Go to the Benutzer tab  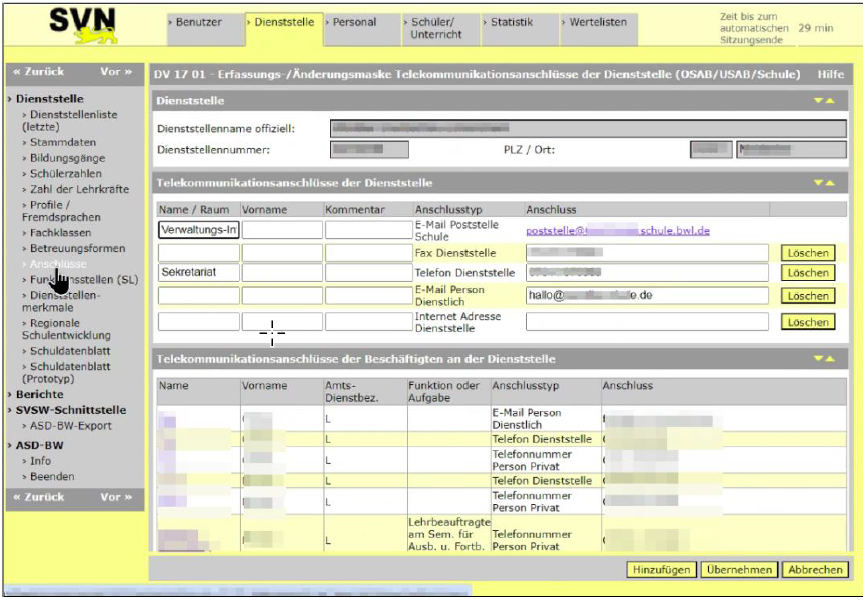click(x=203, y=22)
